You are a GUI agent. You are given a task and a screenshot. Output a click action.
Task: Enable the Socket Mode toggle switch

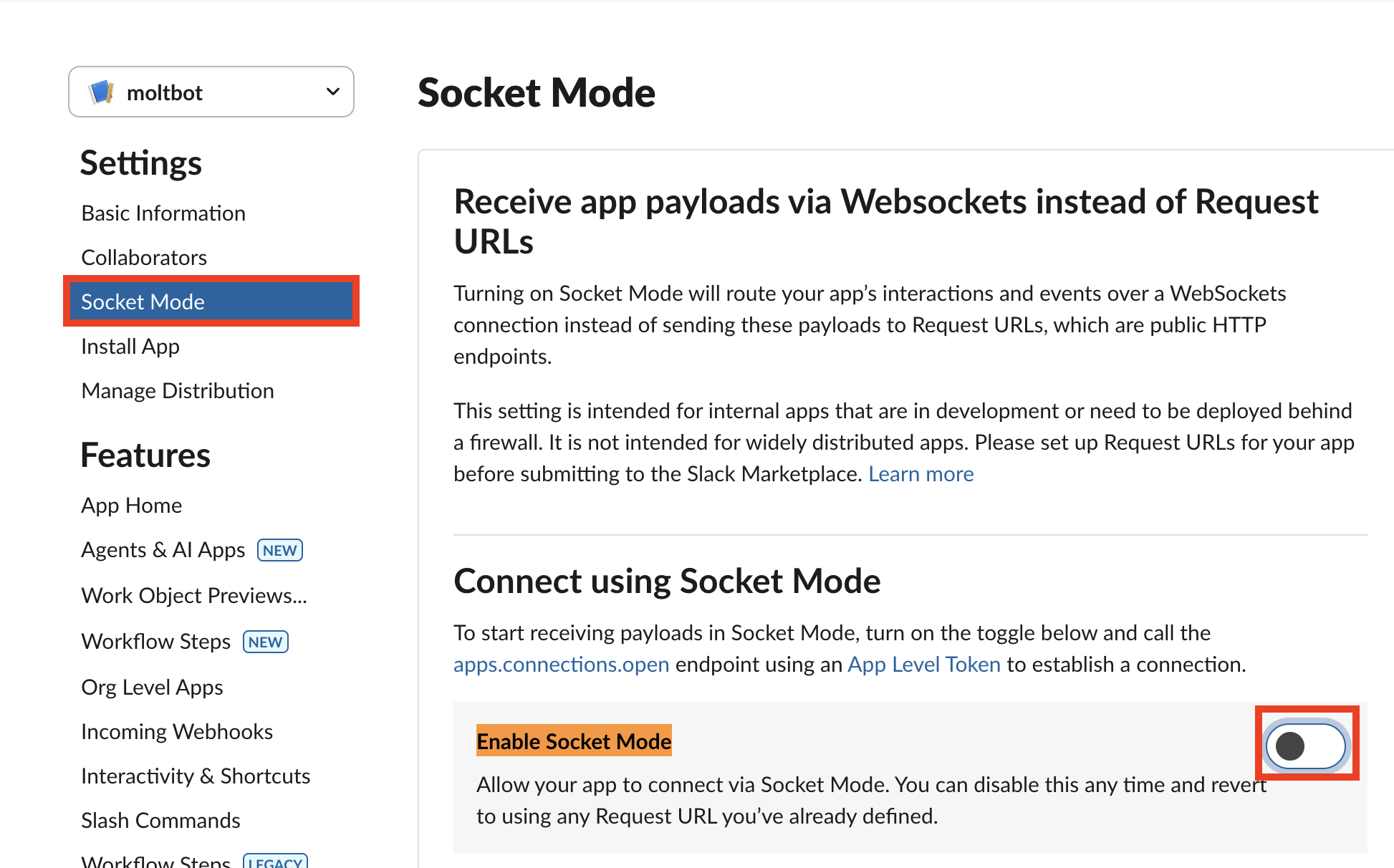pyautogui.click(x=1305, y=746)
